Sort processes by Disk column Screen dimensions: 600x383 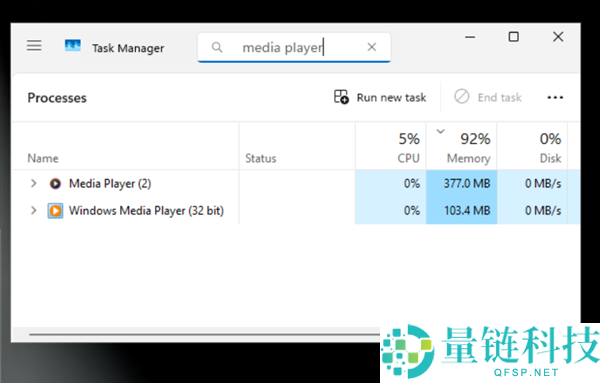point(532,146)
